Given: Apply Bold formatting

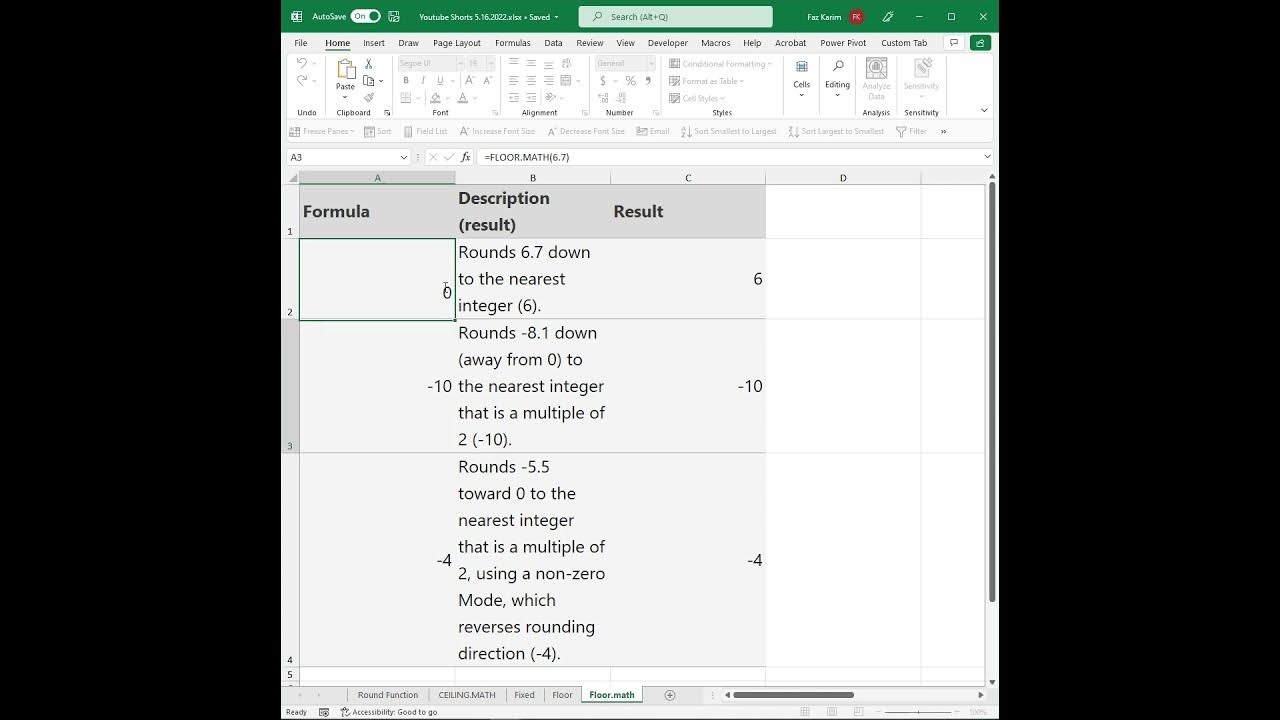Looking at the screenshot, I should (406, 81).
